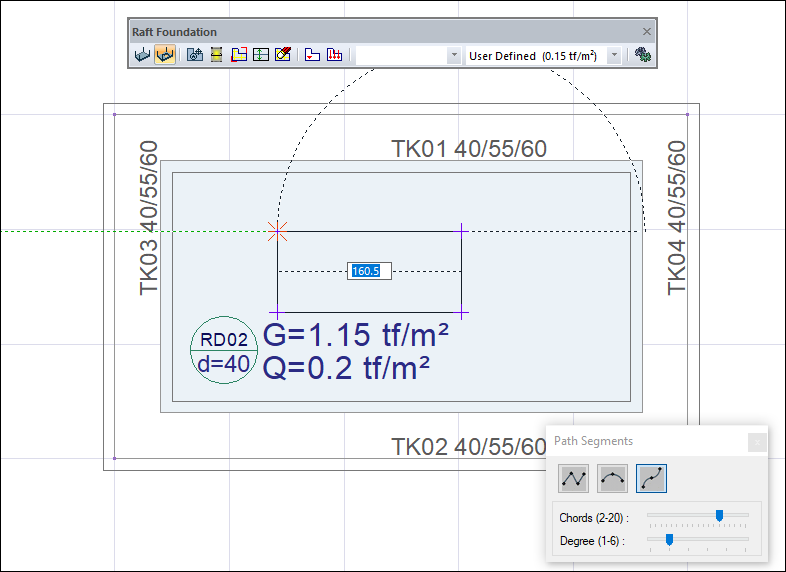Image resolution: width=786 pixels, height=572 pixels.
Task: Click the green grid raft icon
Action: click(x=260, y=55)
